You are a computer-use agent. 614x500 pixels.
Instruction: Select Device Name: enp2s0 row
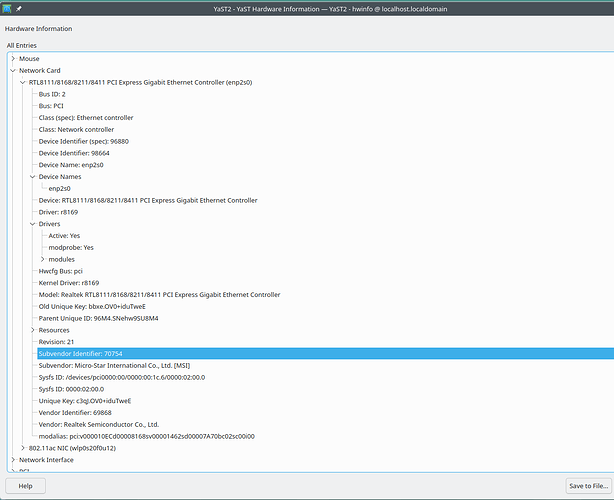click(x=71, y=165)
